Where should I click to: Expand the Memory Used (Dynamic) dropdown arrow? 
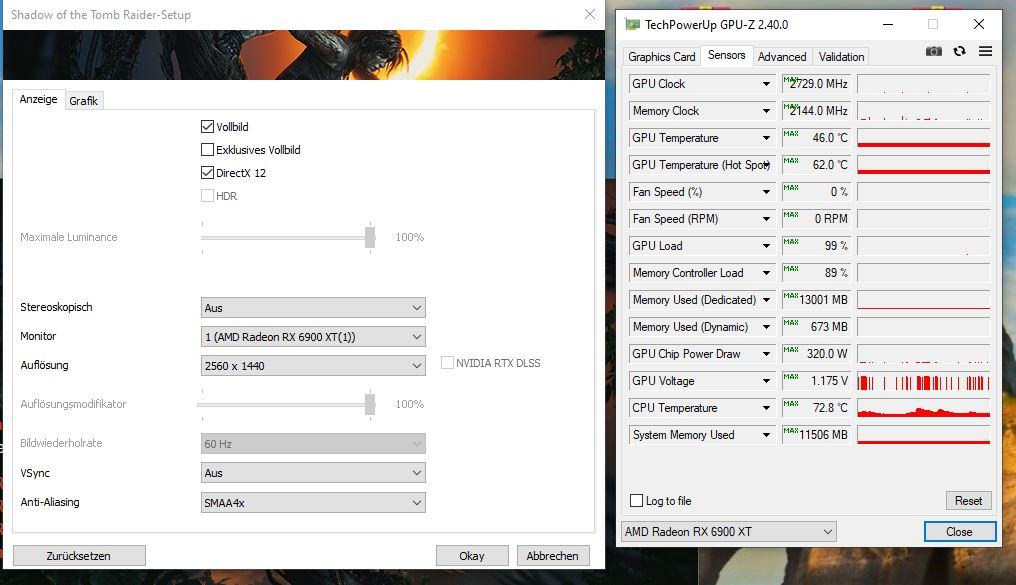tap(767, 327)
